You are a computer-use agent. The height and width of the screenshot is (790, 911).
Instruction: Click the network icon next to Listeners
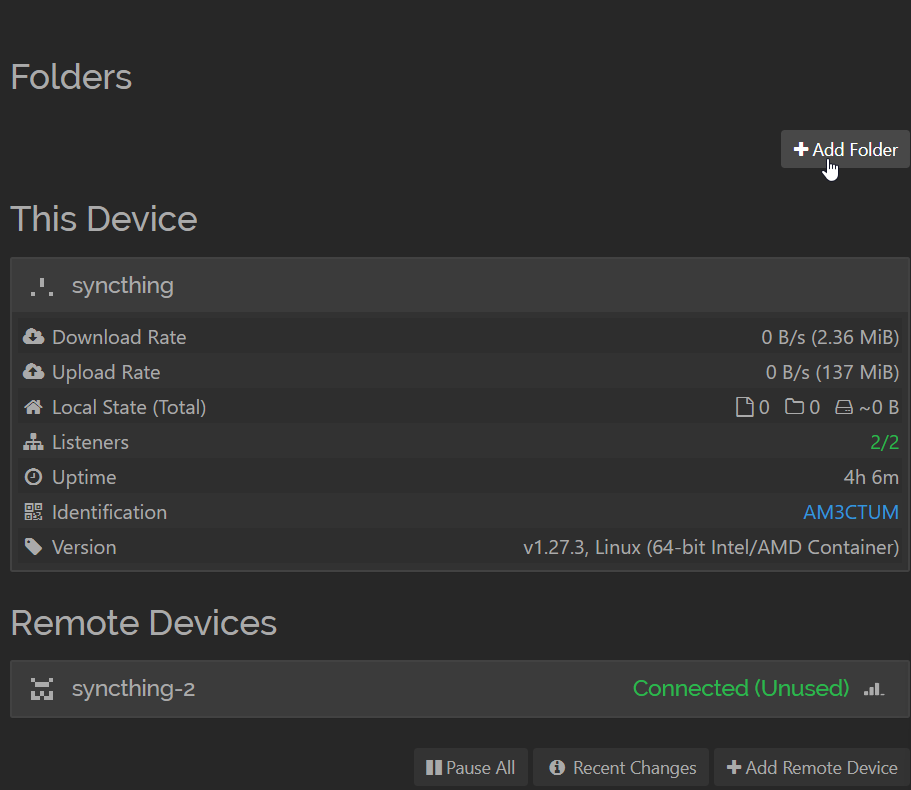pos(33,442)
